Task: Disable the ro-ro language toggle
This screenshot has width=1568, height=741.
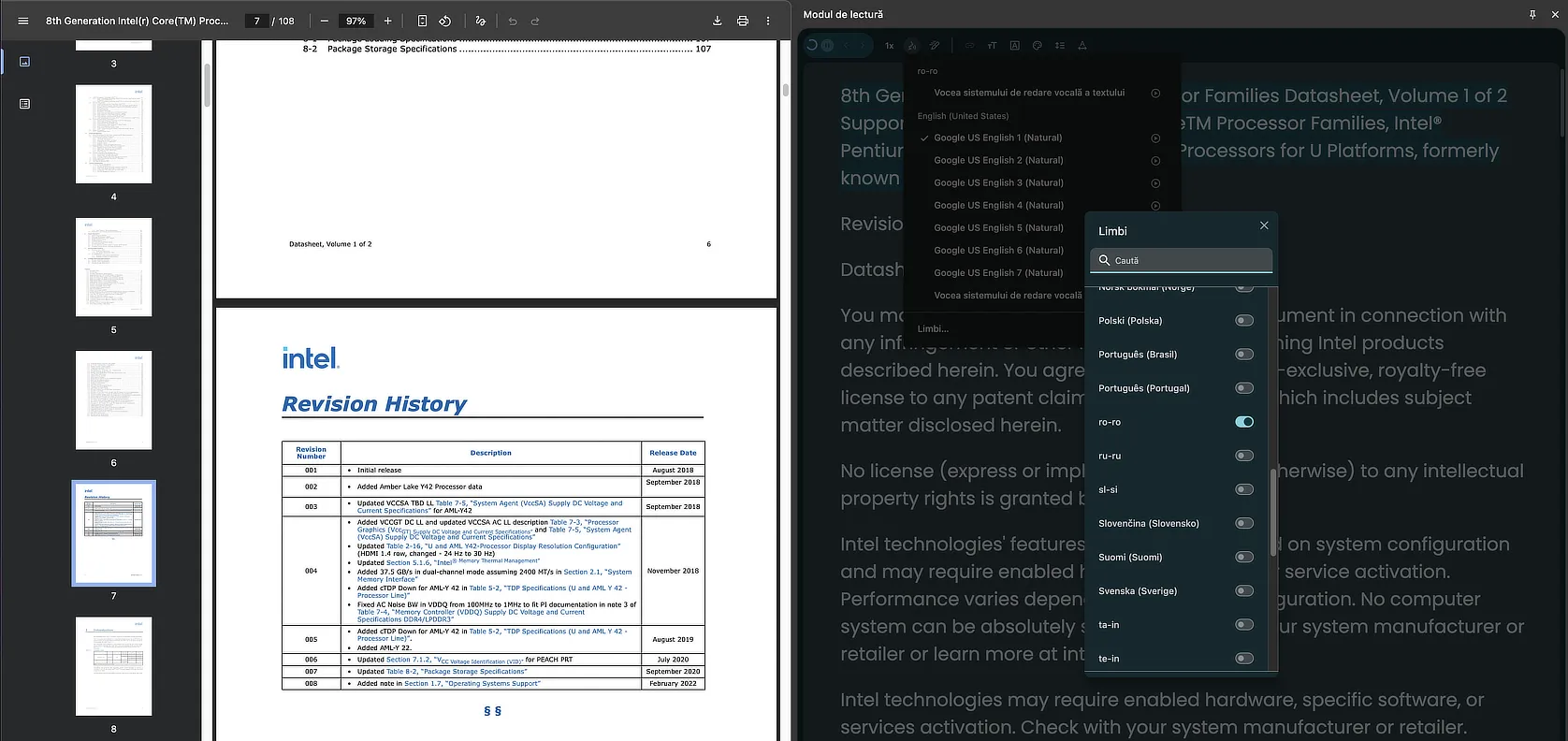Action: [x=1243, y=422]
